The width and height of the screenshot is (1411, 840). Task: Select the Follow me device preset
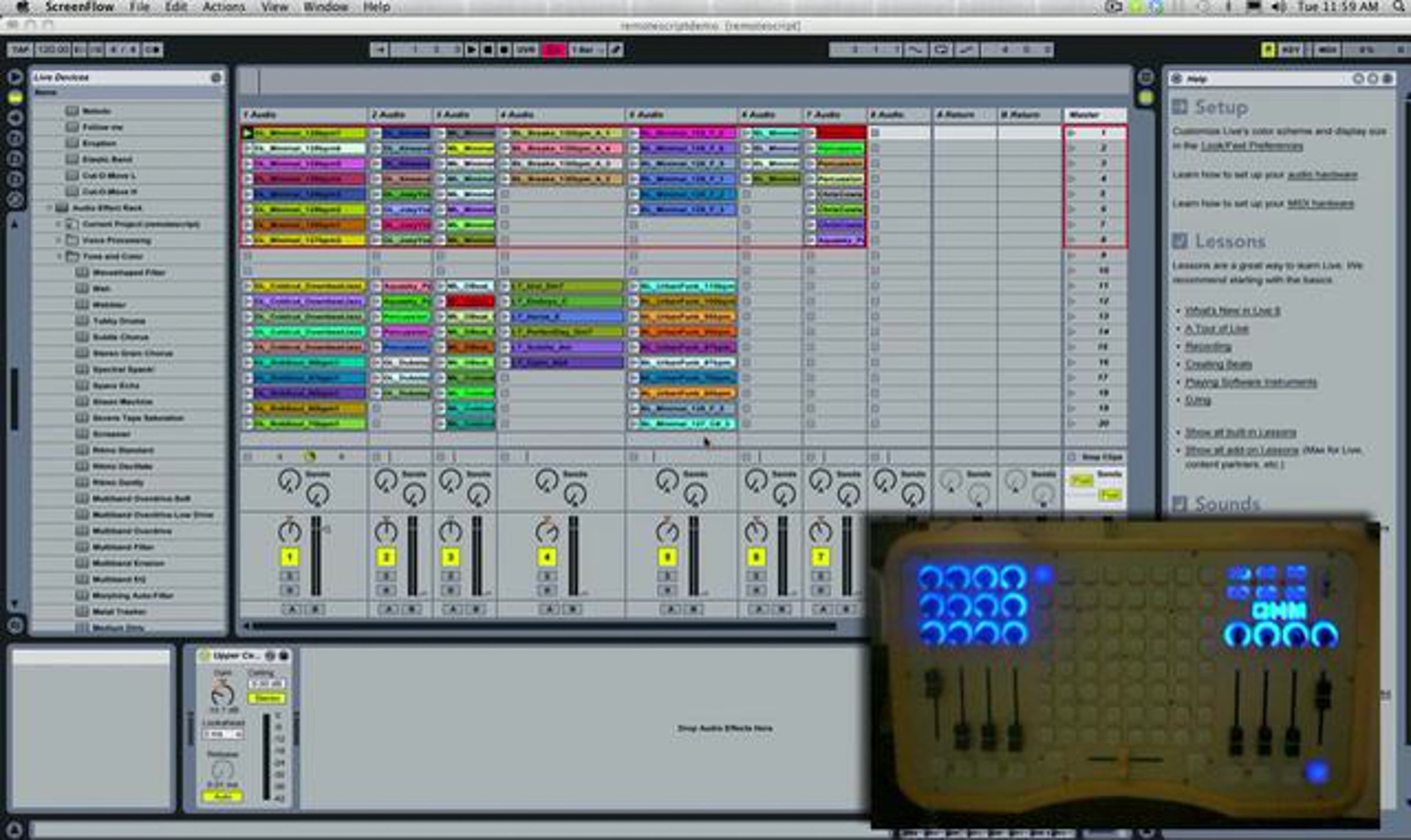pos(103,127)
